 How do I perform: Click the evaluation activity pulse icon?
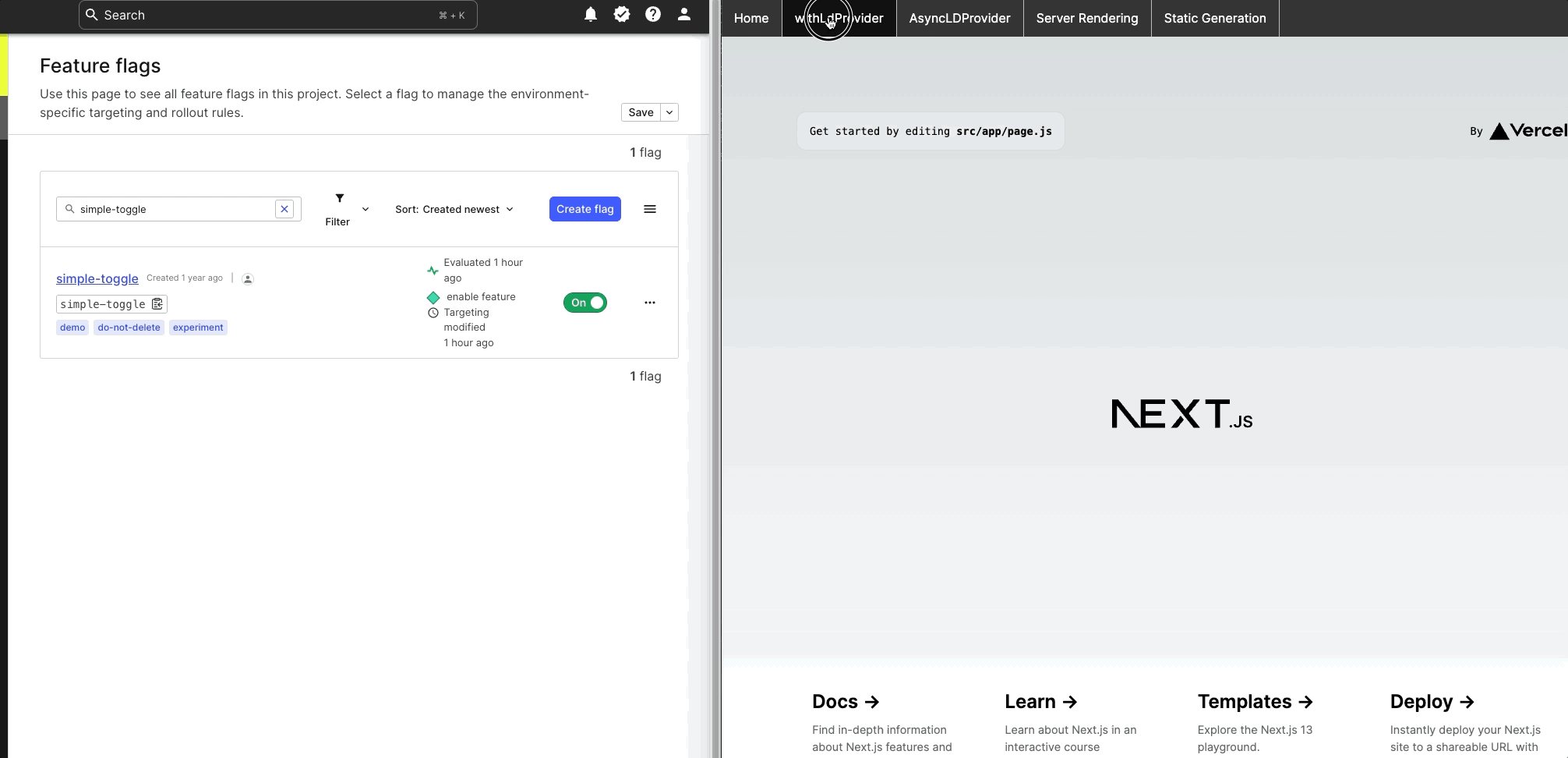pyautogui.click(x=433, y=271)
